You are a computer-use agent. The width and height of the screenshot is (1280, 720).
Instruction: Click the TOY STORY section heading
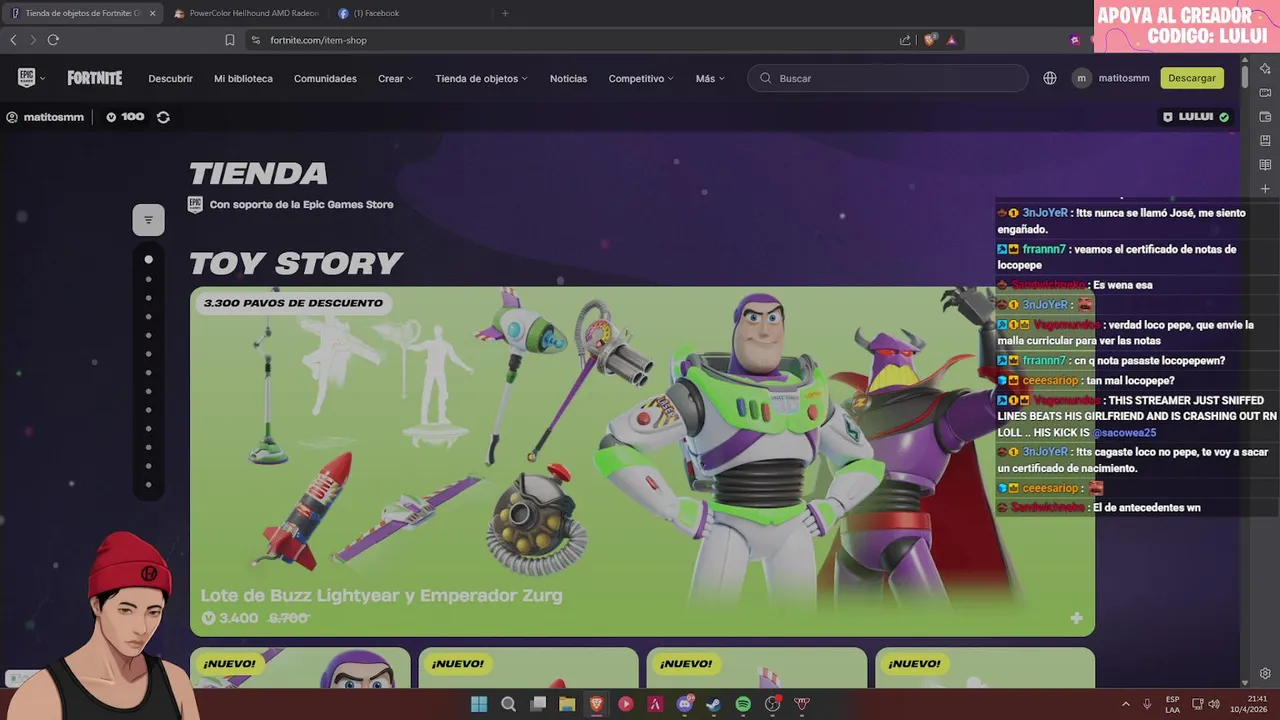click(296, 263)
